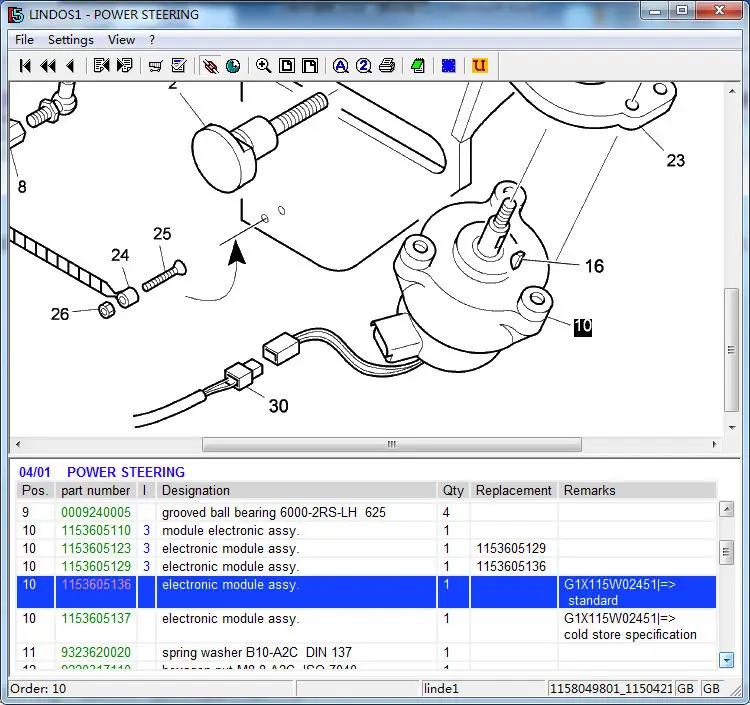The width and height of the screenshot is (750, 705).
Task: Click callout number 26 in diagram
Action: tap(60, 314)
